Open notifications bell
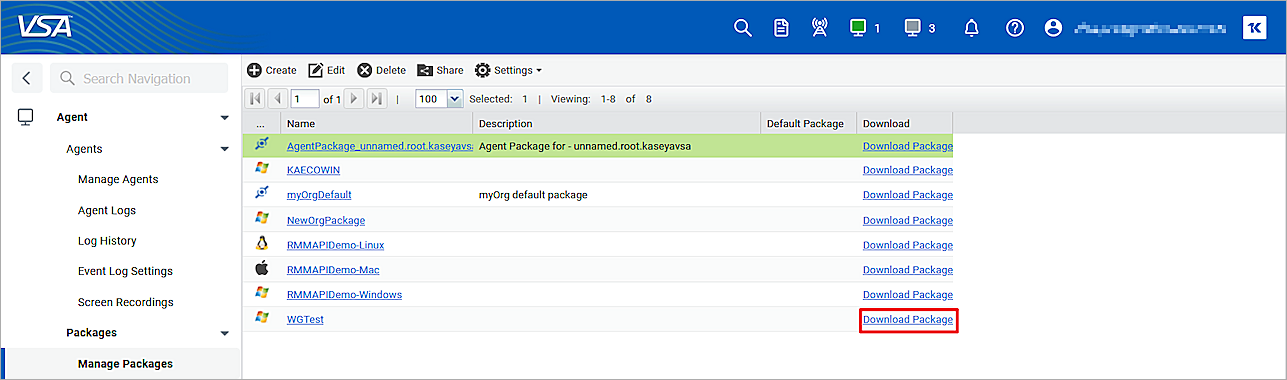Image resolution: width=1287 pixels, height=380 pixels. (x=971, y=28)
